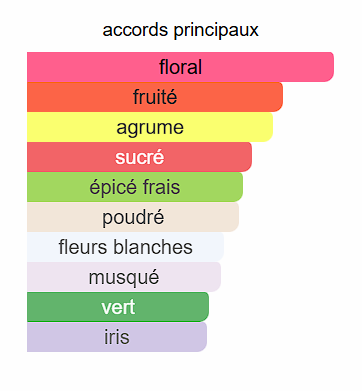Choose the yellow agrume accord bar
Viewport: 362px width, 391px height.
(x=150, y=127)
